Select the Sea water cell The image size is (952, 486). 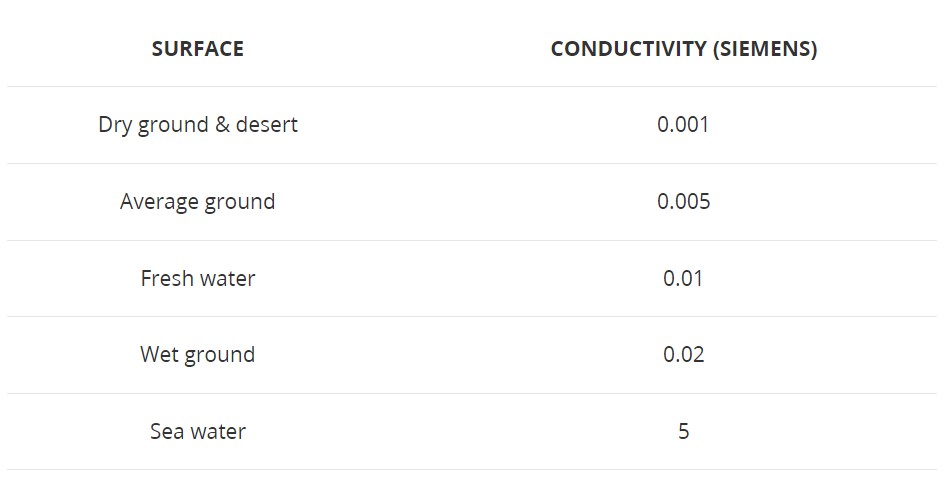point(198,431)
